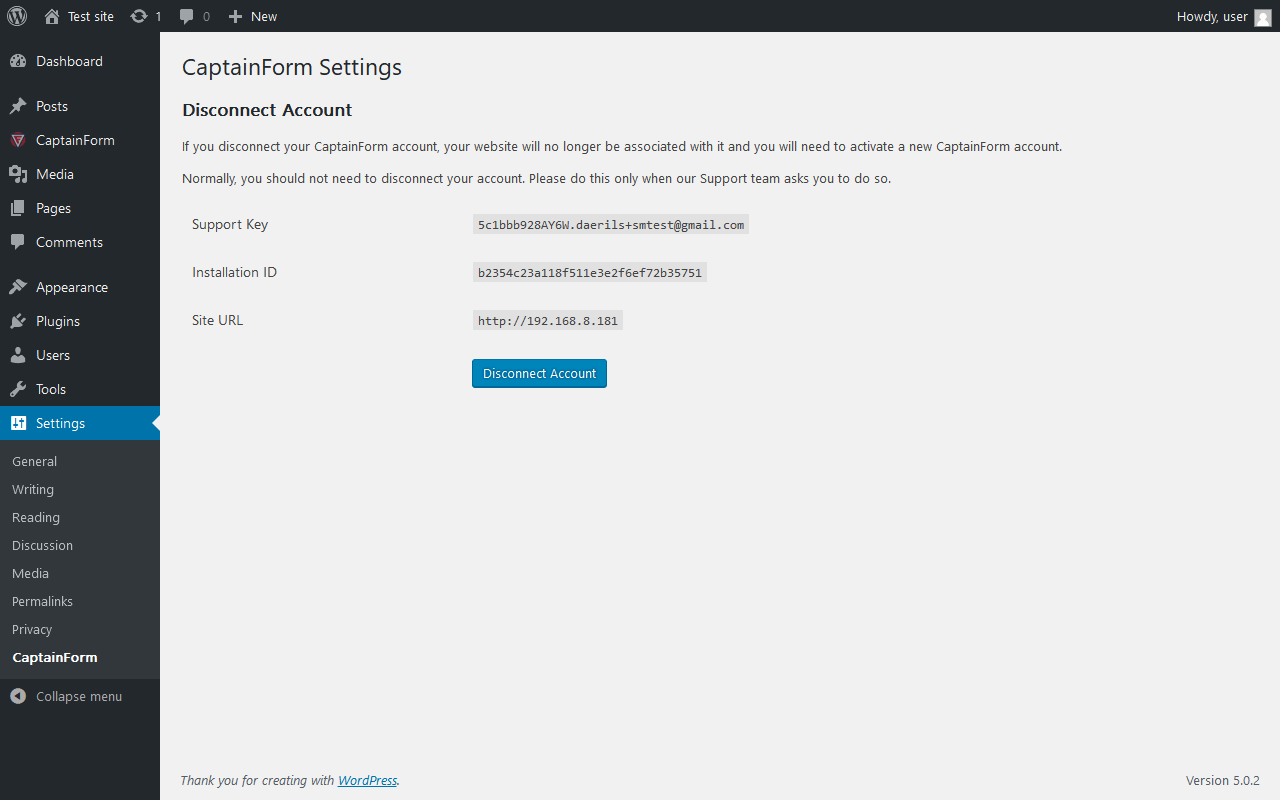This screenshot has height=800, width=1280.
Task: Click the Appearance paintbrush icon
Action: 18,287
